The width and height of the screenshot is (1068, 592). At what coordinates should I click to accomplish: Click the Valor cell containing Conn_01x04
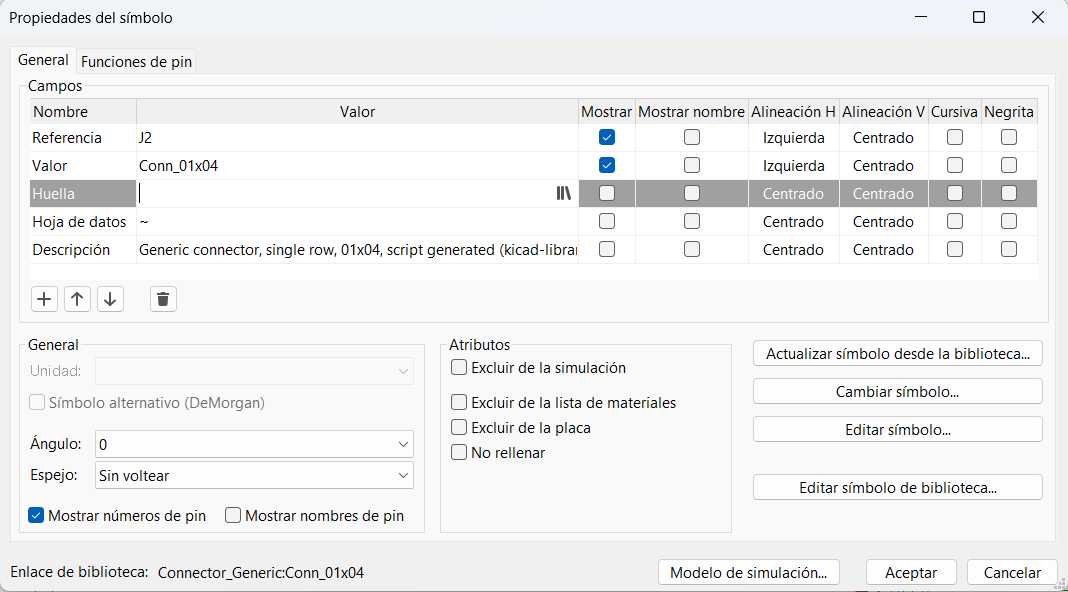point(356,166)
